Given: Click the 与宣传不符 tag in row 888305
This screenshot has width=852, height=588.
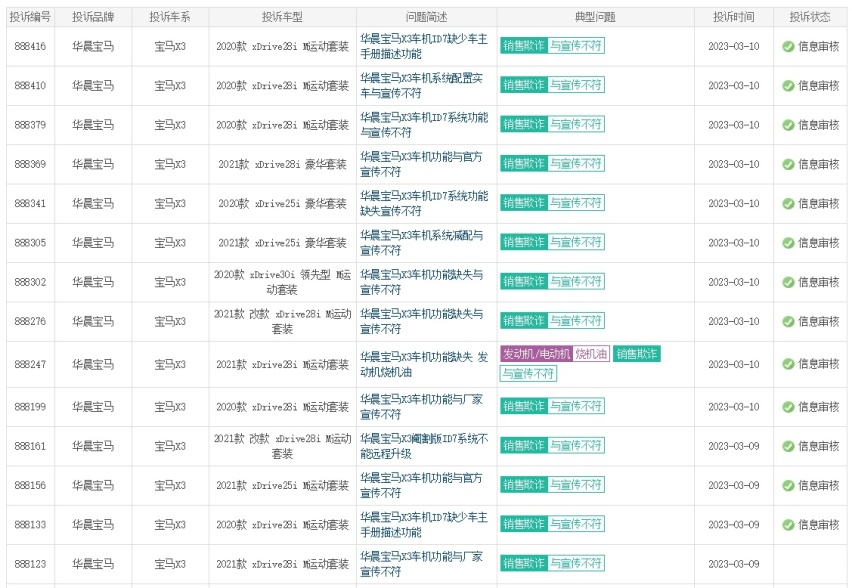Looking at the screenshot, I should click(x=575, y=242).
